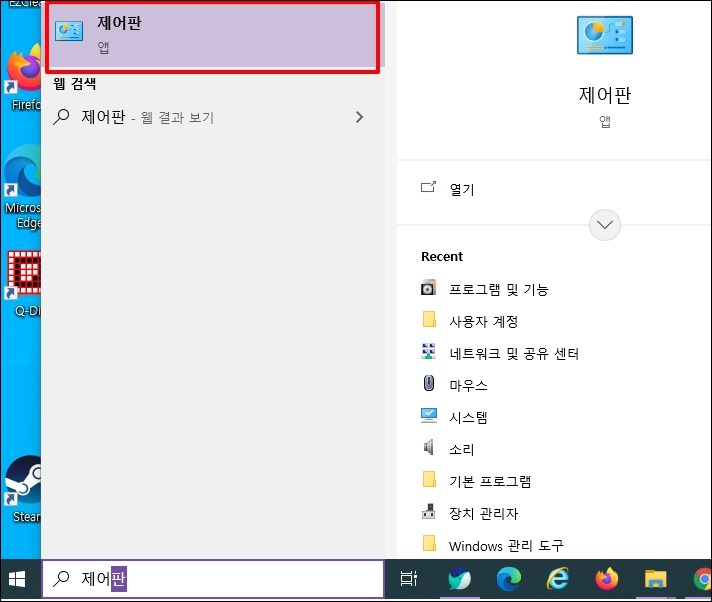Launch Firefox from the taskbar
The width and height of the screenshot is (712, 602).
click(x=607, y=579)
